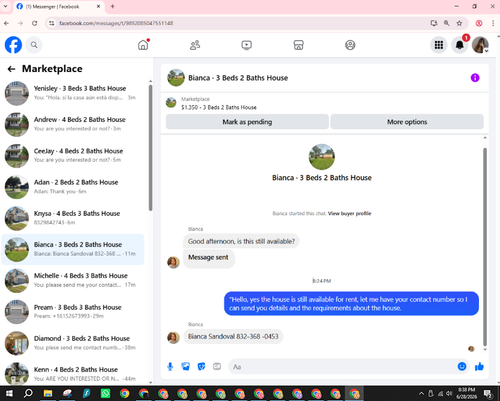
Task: Click the listing thumbnail in chat header
Action: click(176, 78)
